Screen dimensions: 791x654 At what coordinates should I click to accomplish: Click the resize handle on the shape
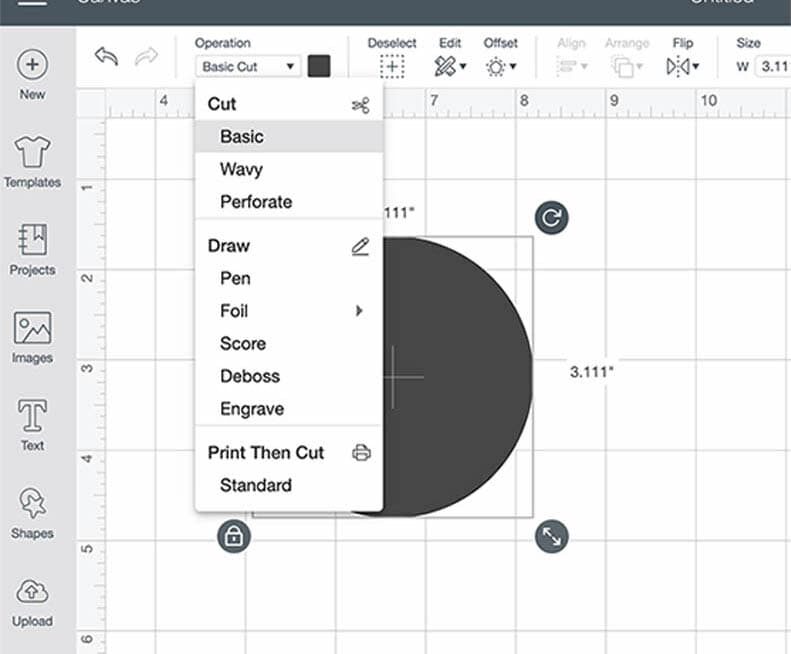551,536
